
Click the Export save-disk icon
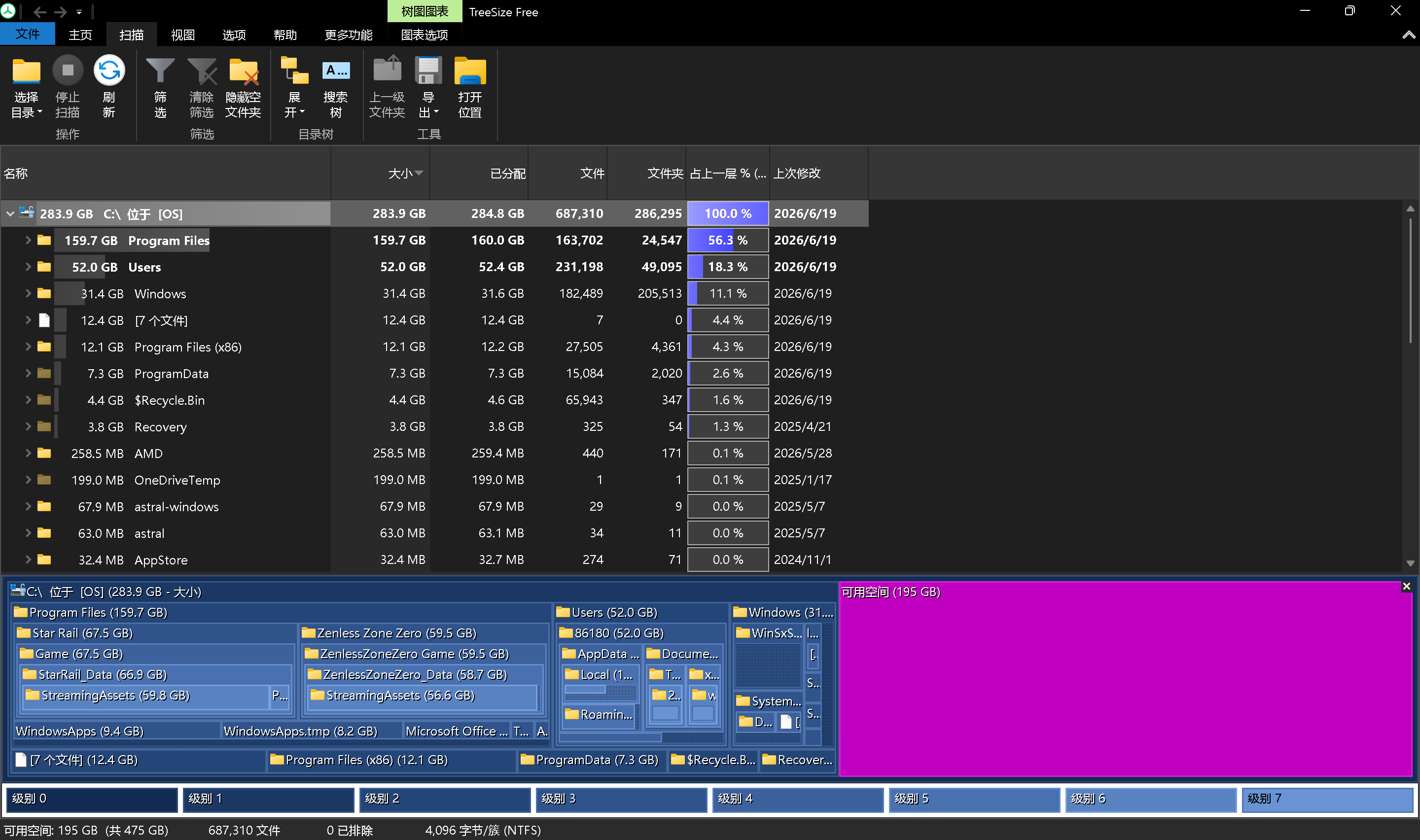(428, 71)
